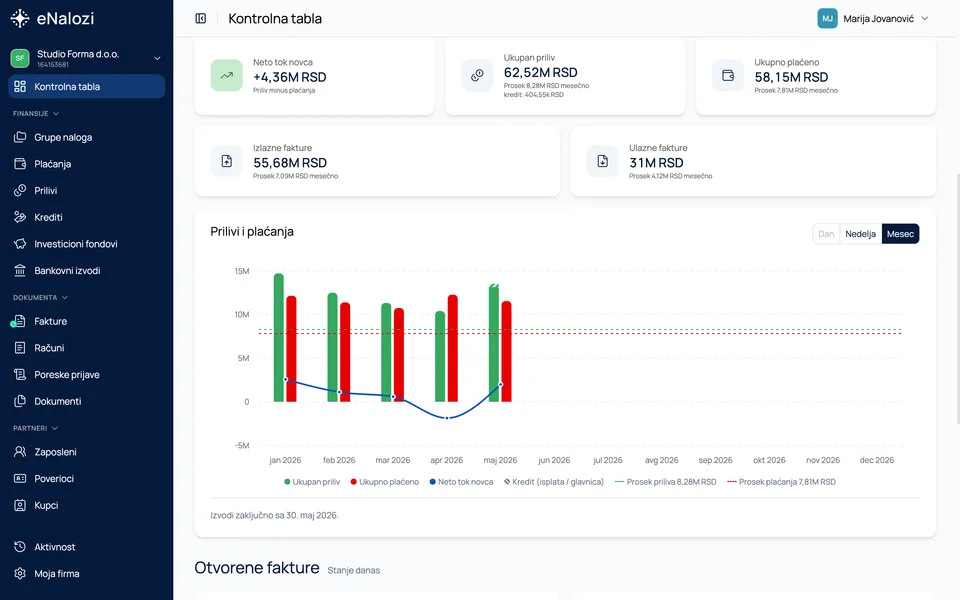Select the Dan chart interval
Screen dimensions: 960x600
coord(826,234)
